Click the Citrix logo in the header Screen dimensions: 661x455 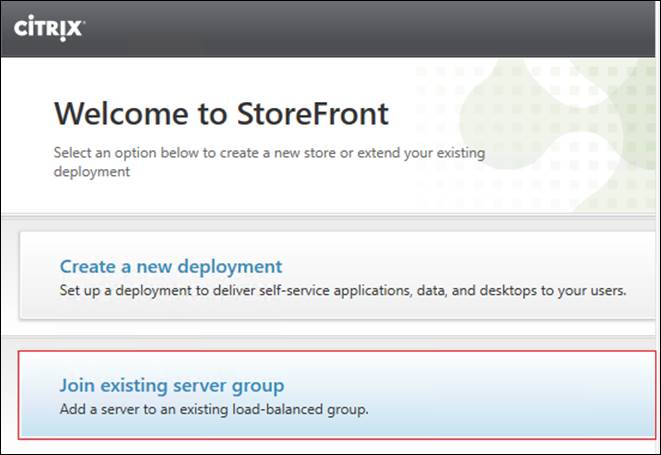click(x=49, y=28)
